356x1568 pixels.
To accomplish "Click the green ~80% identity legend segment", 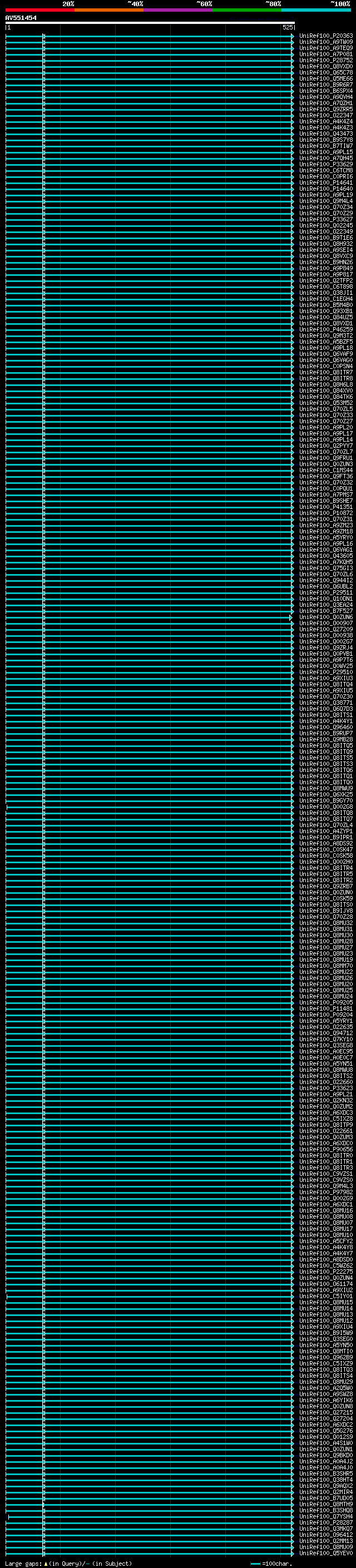I will click(x=247, y=10).
